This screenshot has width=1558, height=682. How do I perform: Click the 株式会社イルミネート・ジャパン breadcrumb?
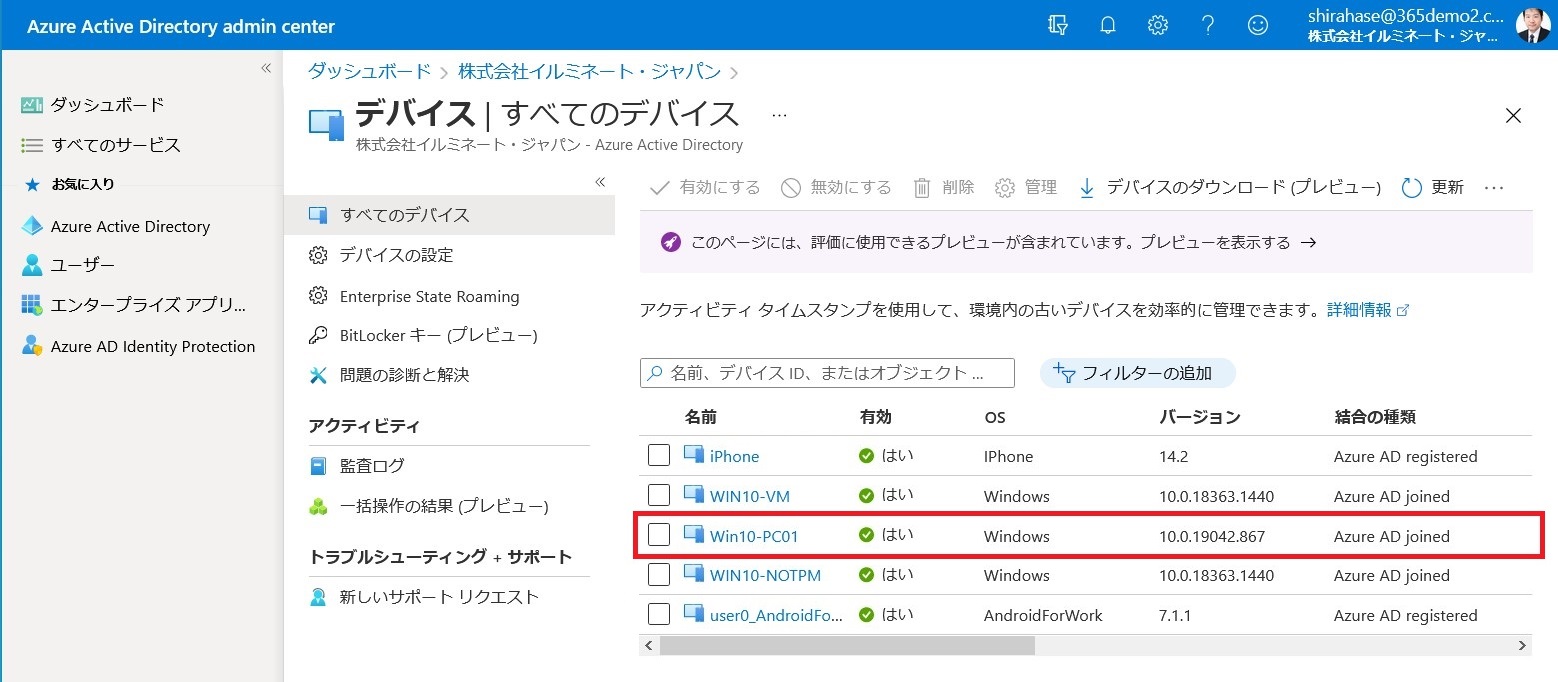point(589,71)
